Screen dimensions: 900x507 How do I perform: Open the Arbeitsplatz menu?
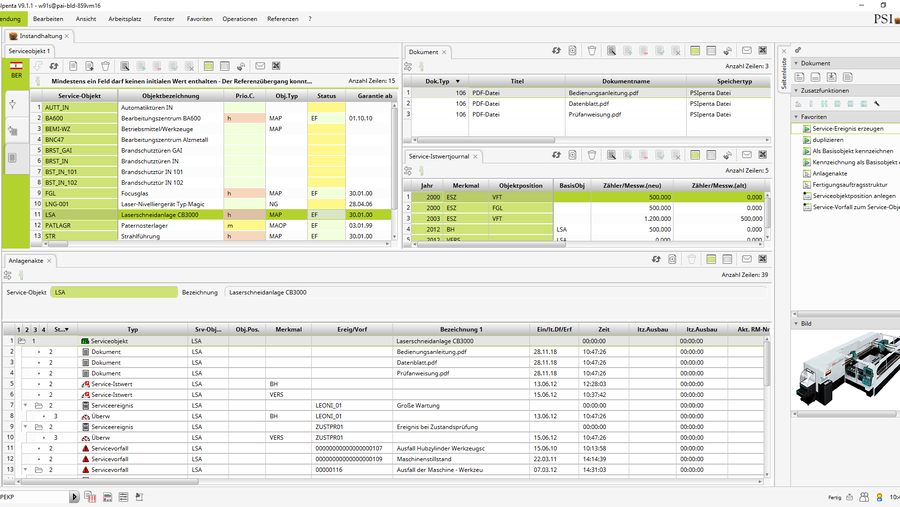(125, 19)
